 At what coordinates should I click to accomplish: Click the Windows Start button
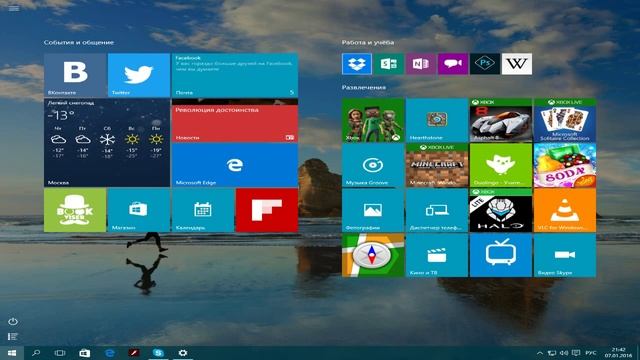tap(12, 353)
